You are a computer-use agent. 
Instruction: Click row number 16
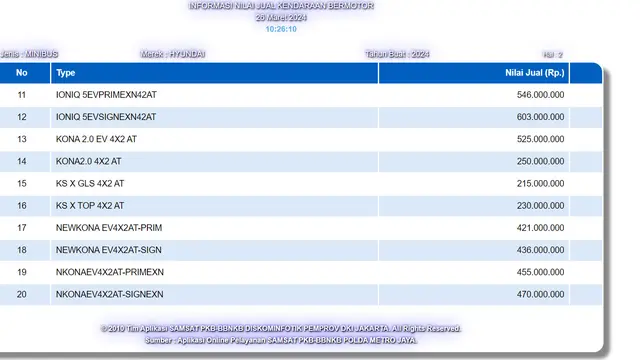(x=22, y=206)
